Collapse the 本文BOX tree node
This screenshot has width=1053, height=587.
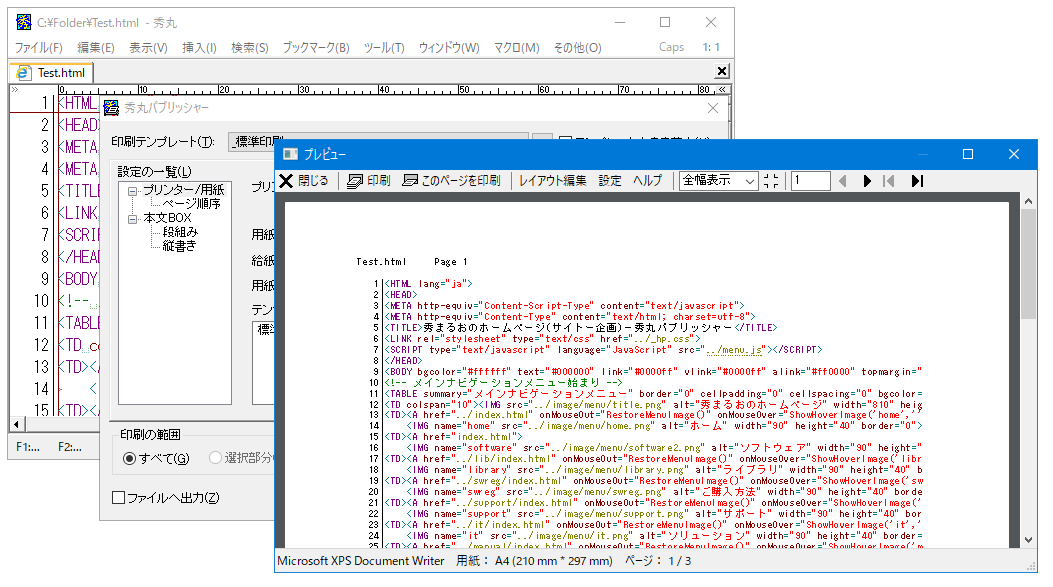coord(133,218)
